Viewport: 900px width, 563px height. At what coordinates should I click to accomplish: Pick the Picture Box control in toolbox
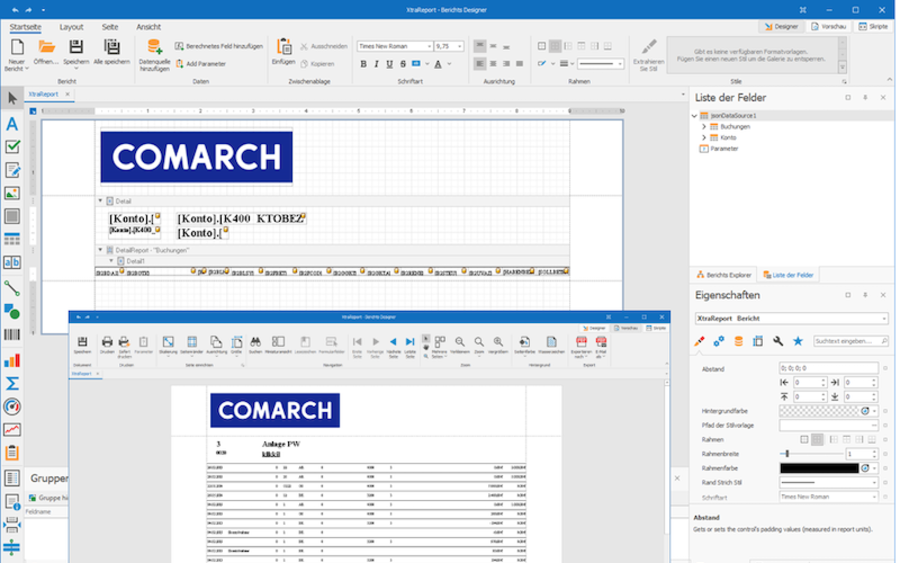(12, 193)
